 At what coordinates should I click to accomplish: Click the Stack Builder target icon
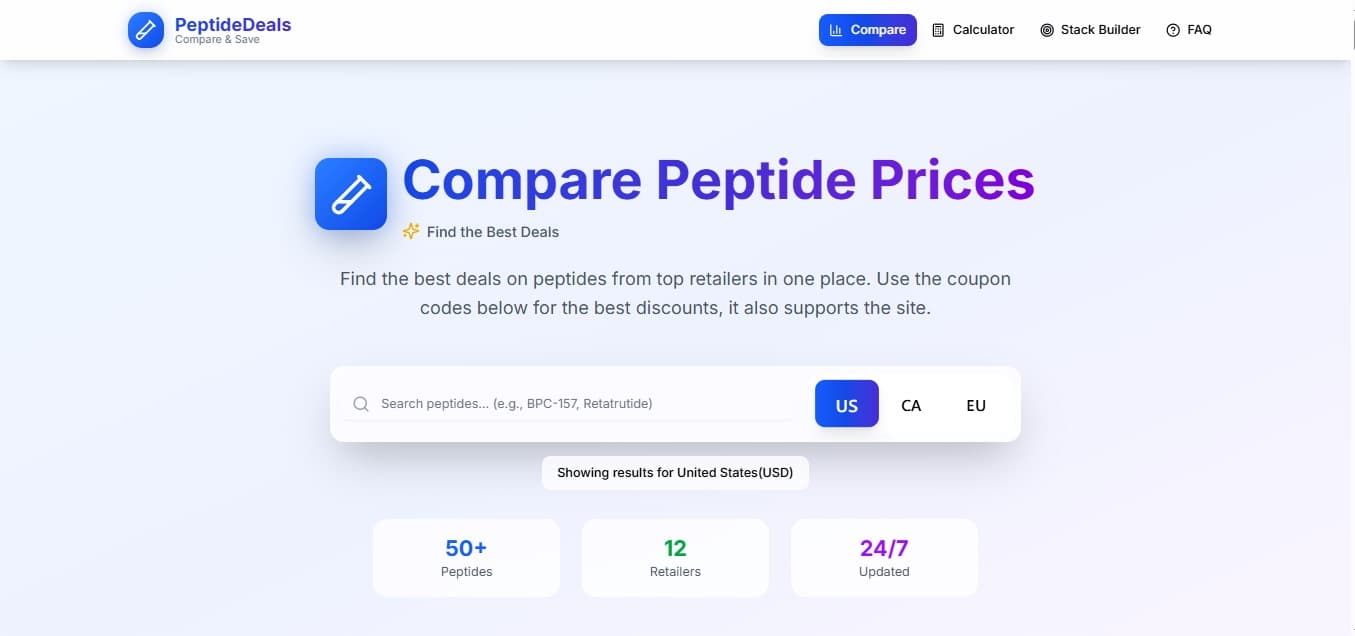tap(1046, 30)
